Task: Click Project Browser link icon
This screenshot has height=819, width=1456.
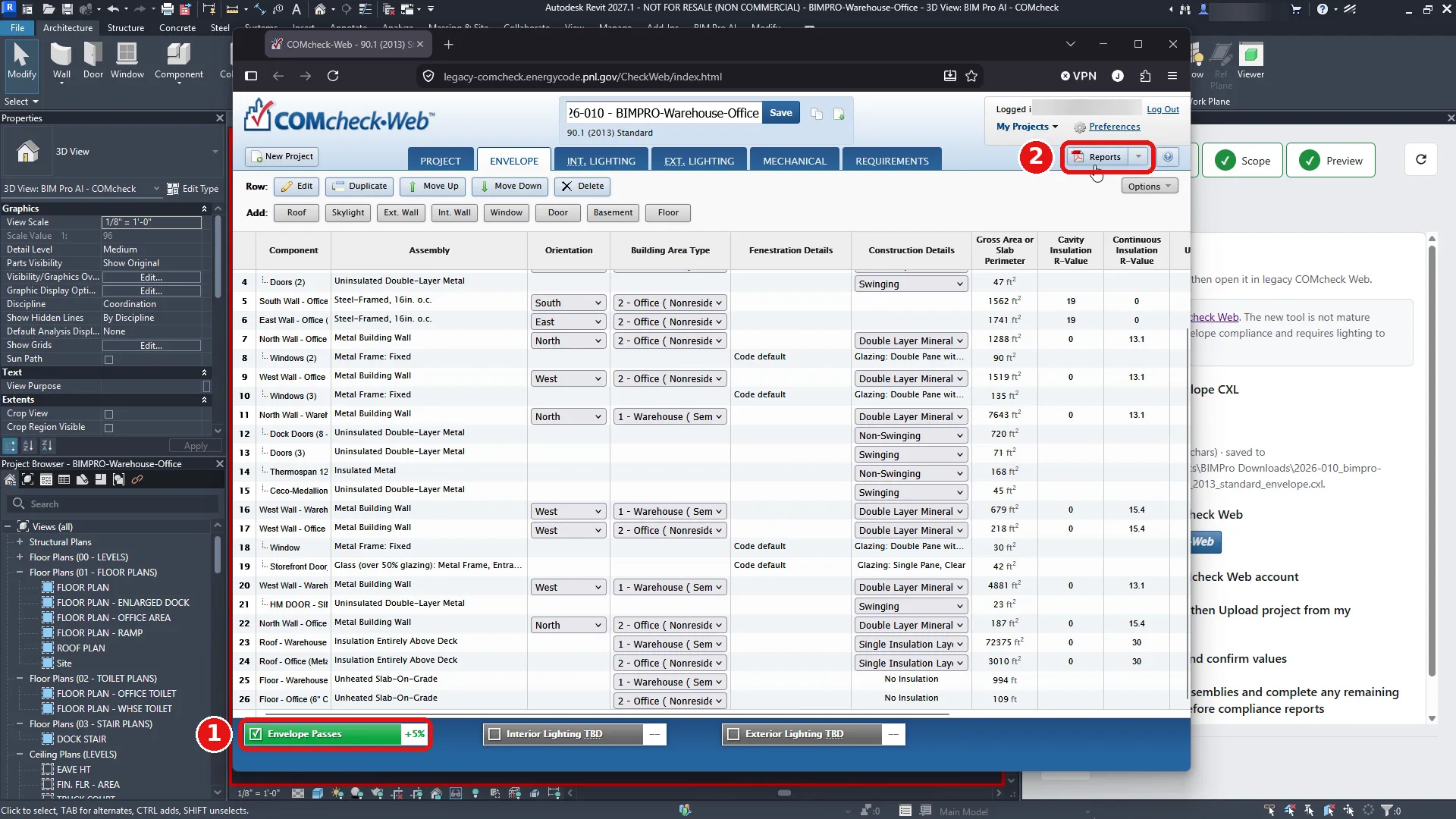Action: click(137, 479)
